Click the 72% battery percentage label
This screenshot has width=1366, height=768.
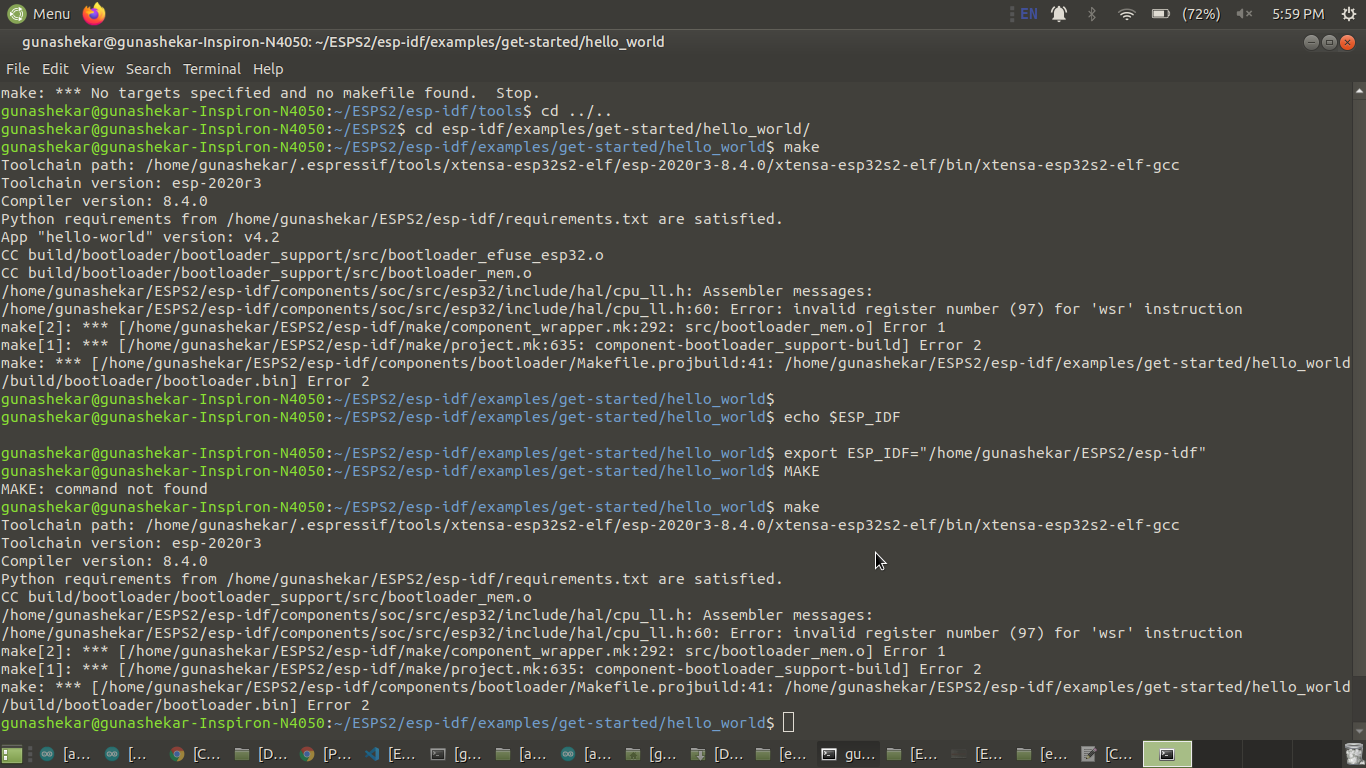click(1201, 14)
